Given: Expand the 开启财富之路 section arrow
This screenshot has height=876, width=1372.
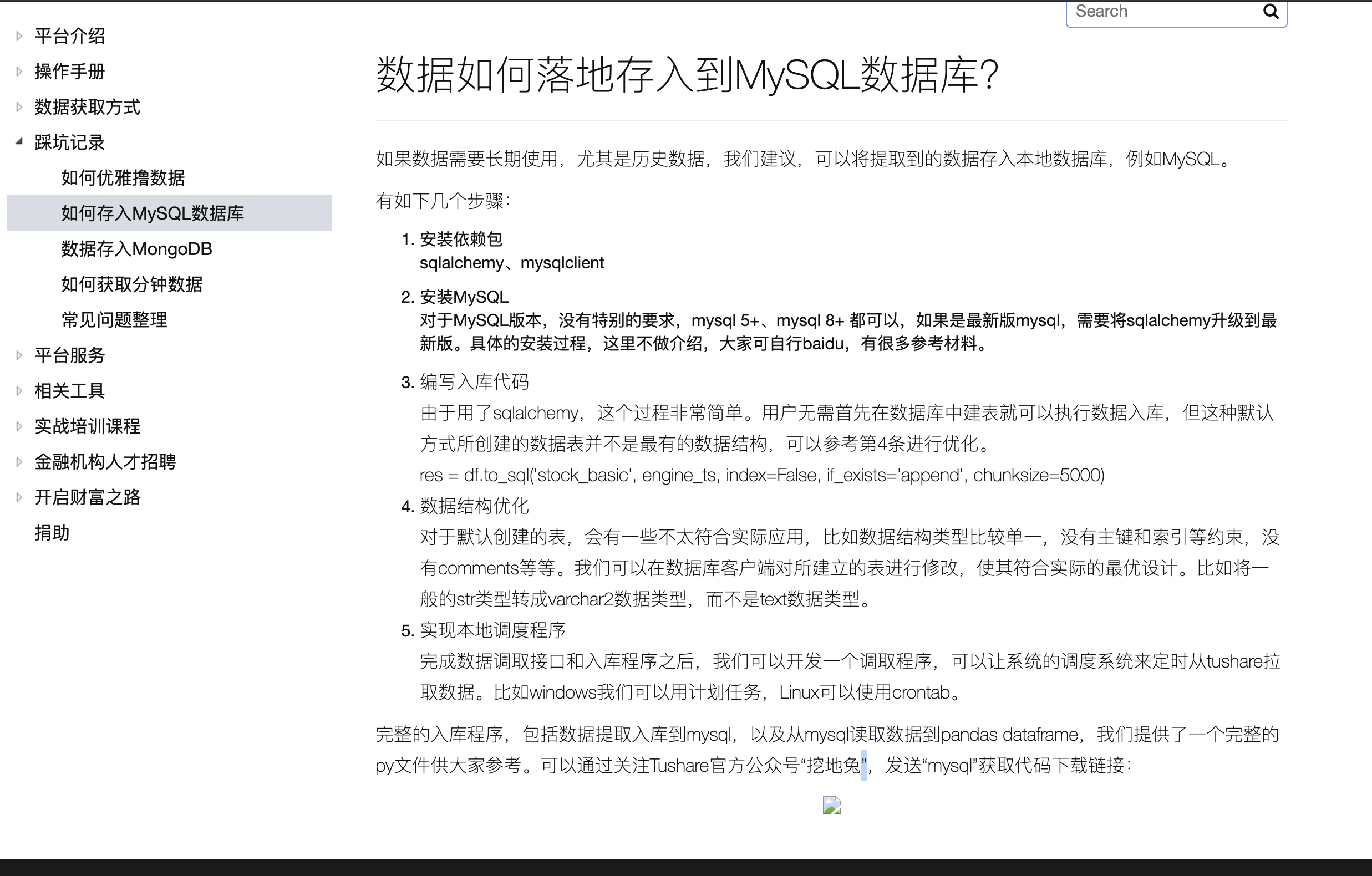Looking at the screenshot, I should click(x=19, y=497).
